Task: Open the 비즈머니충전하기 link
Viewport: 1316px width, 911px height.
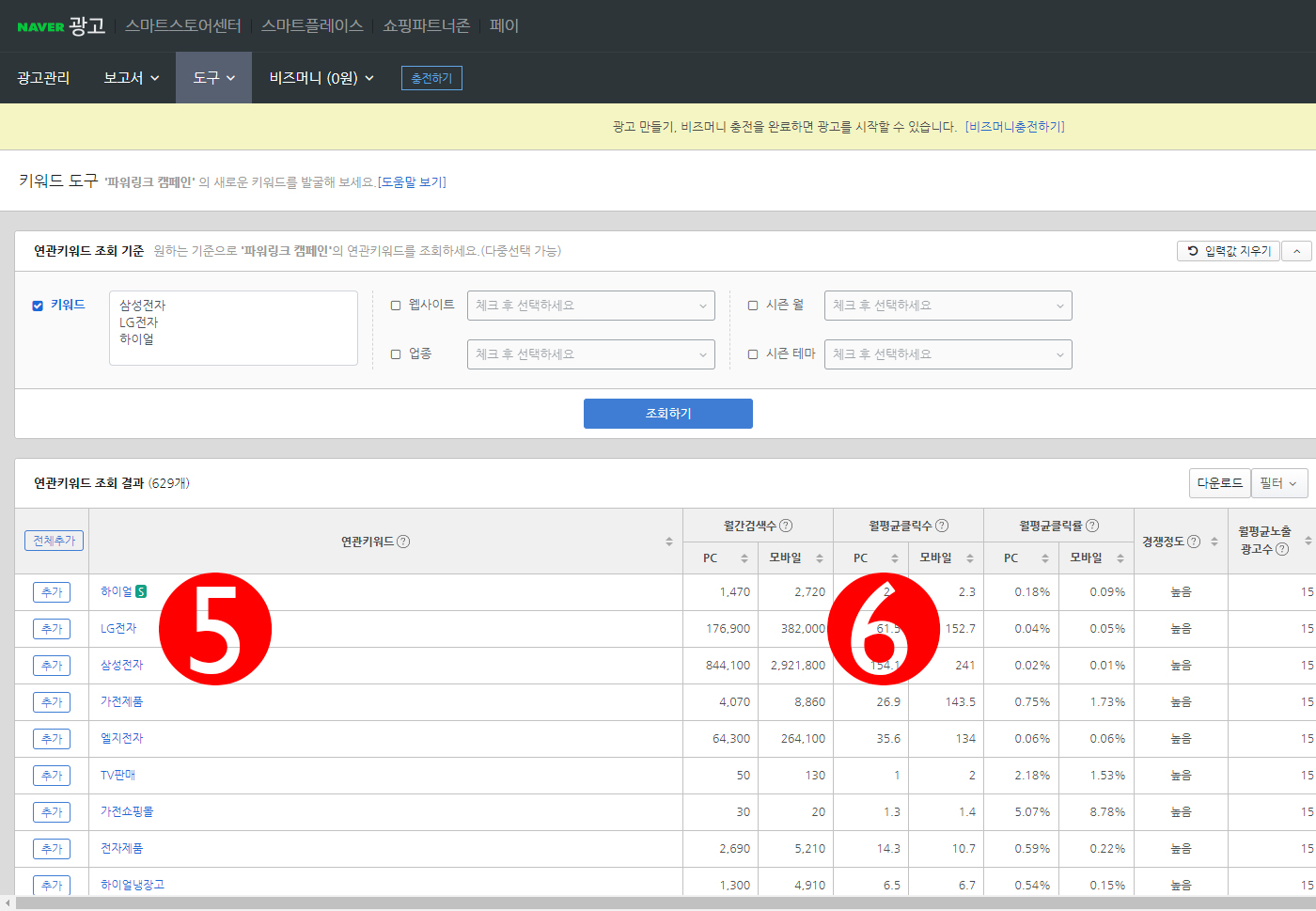Action: [1014, 127]
